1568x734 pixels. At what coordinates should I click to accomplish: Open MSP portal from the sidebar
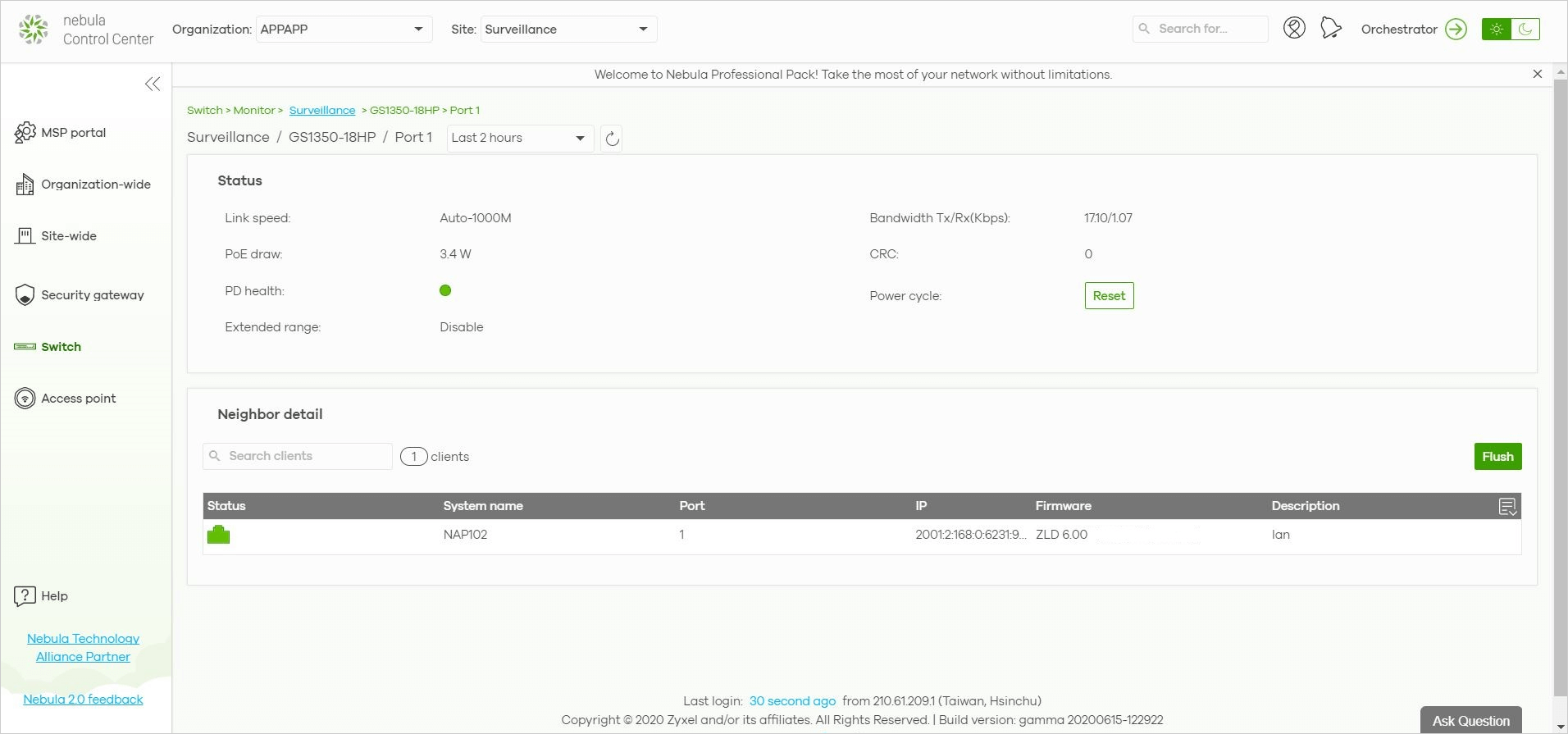(73, 133)
